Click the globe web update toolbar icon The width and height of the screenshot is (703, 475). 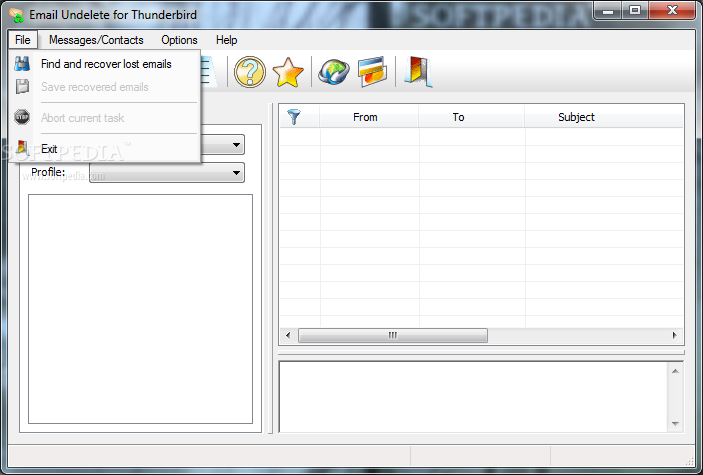(x=334, y=72)
